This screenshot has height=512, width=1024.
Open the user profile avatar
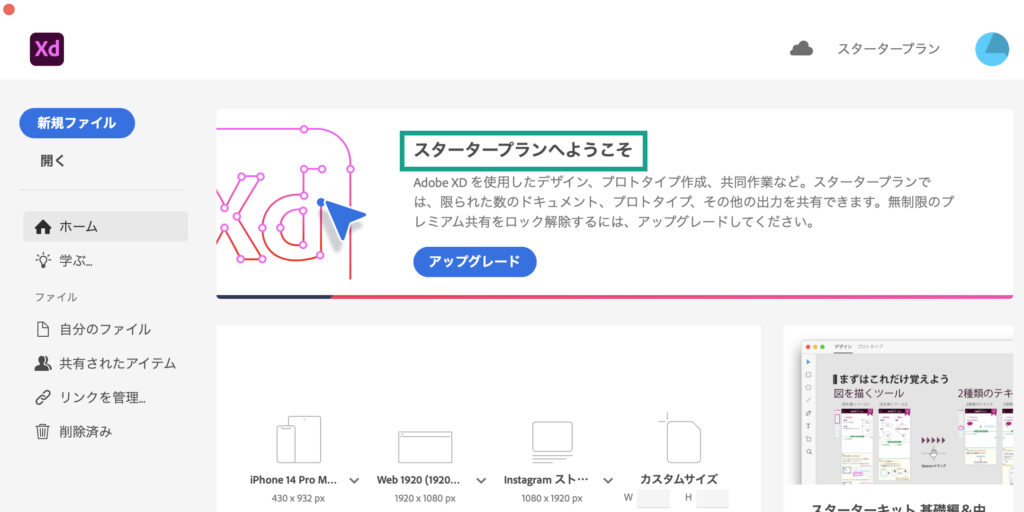[x=992, y=49]
